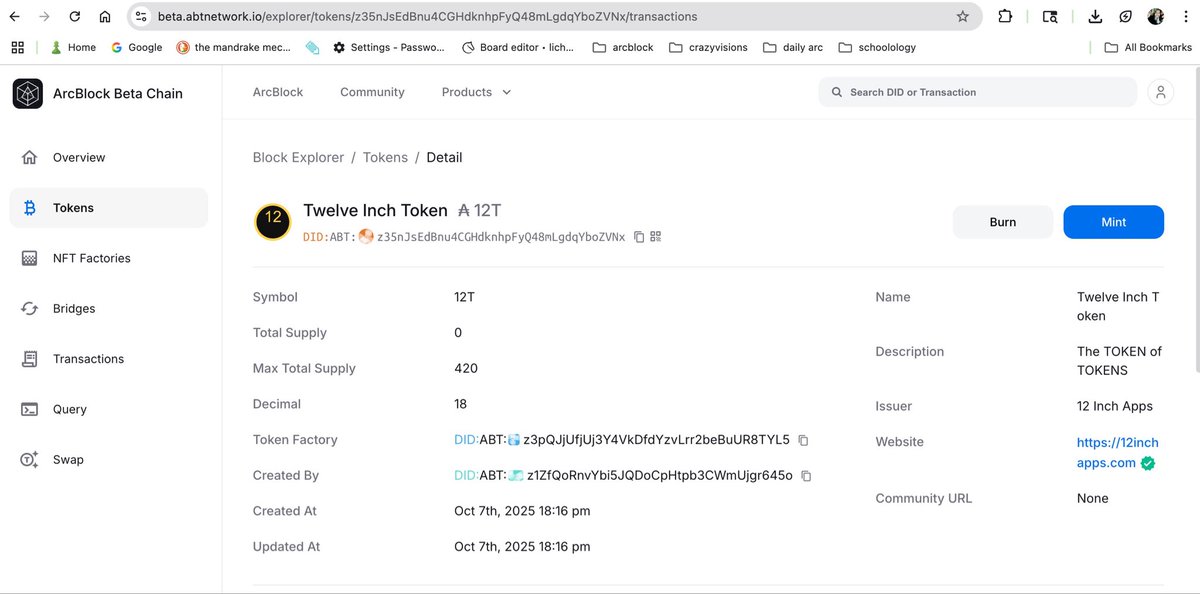Open the ArcBlock nav item
Viewport: 1200px width, 594px height.
(278, 92)
